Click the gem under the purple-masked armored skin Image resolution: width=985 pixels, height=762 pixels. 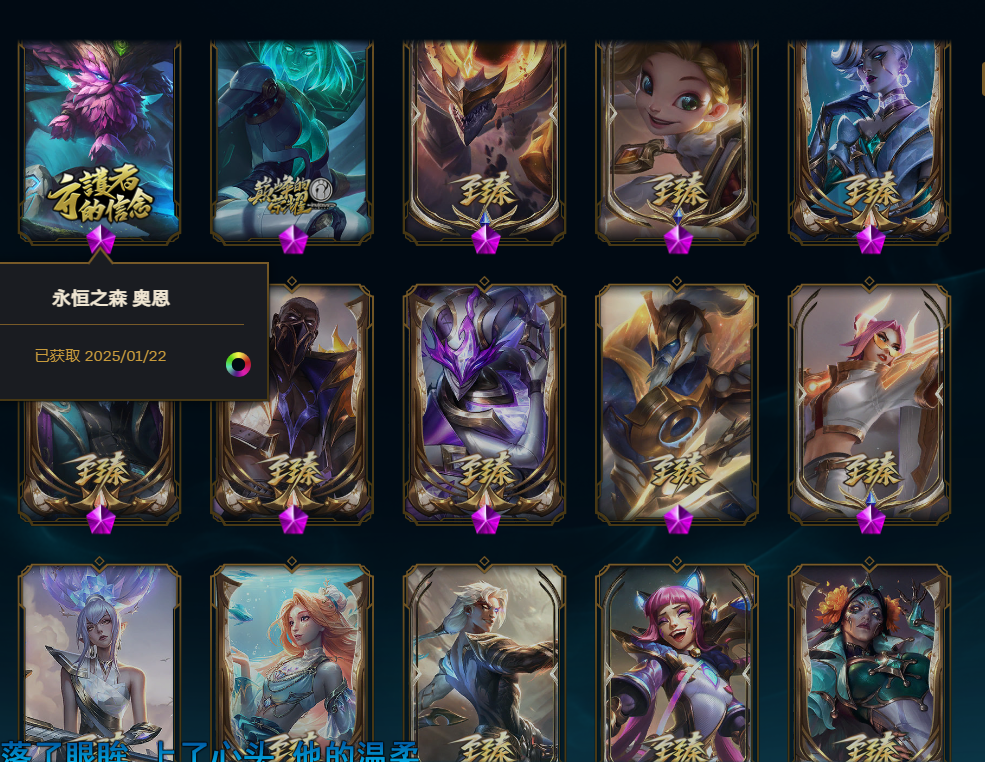[x=486, y=520]
